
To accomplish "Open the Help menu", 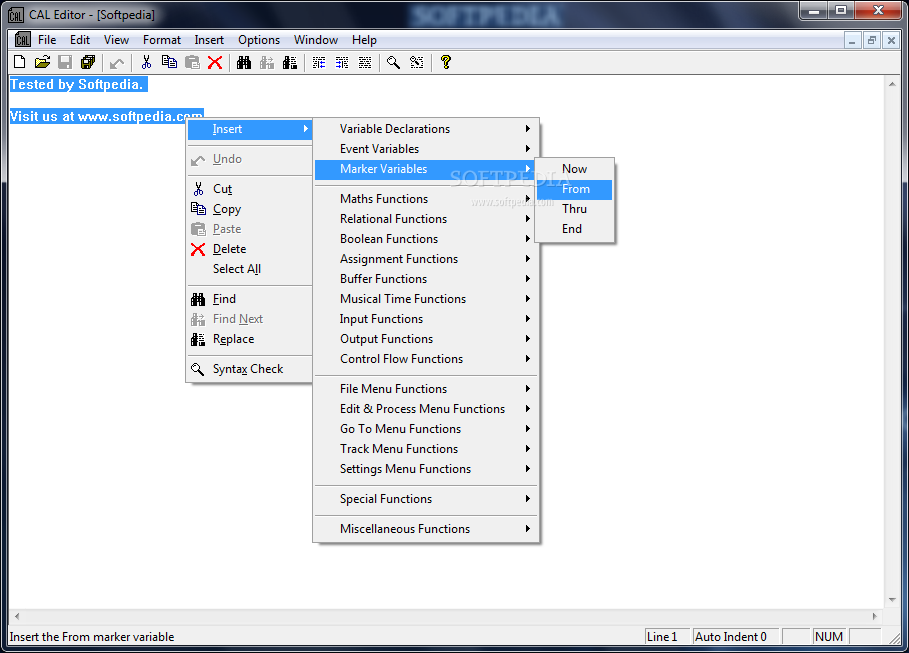I will pos(364,40).
